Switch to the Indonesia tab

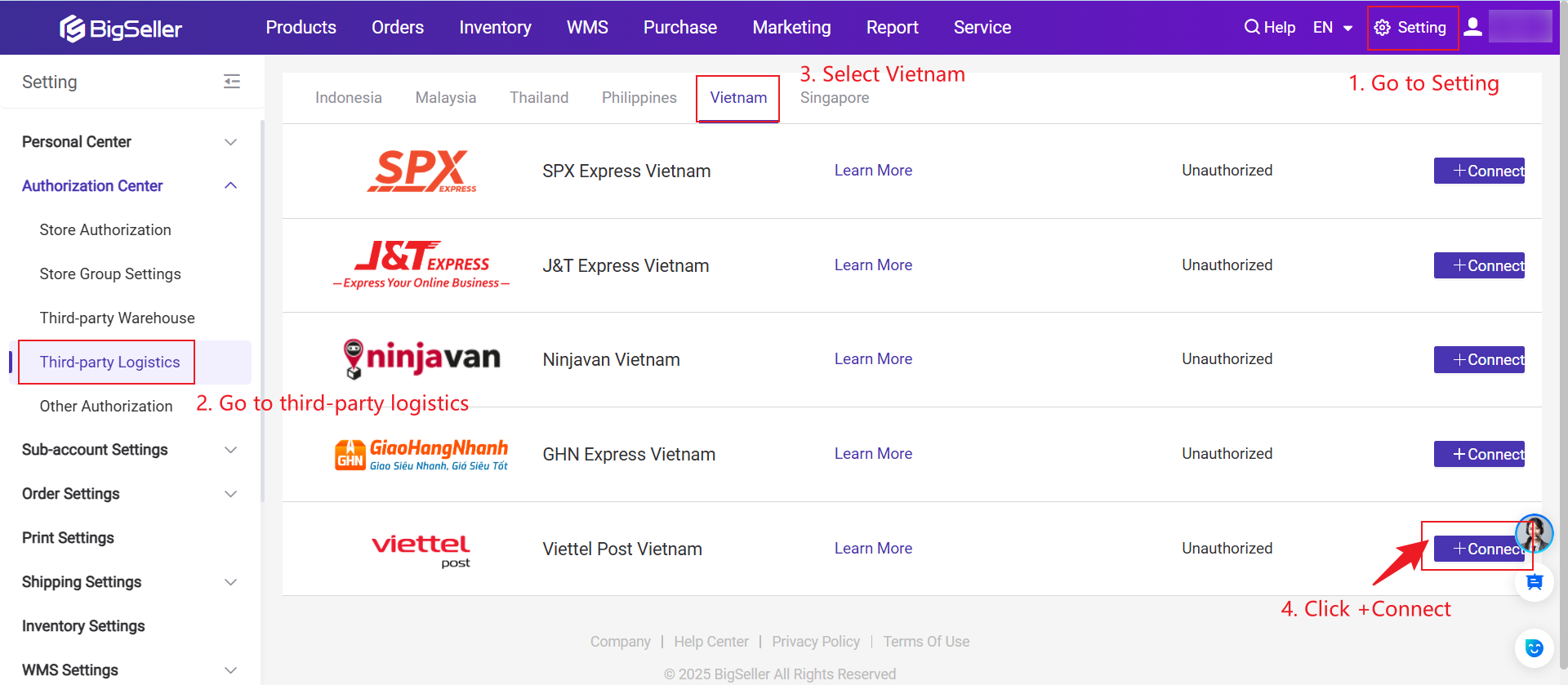[x=349, y=98]
